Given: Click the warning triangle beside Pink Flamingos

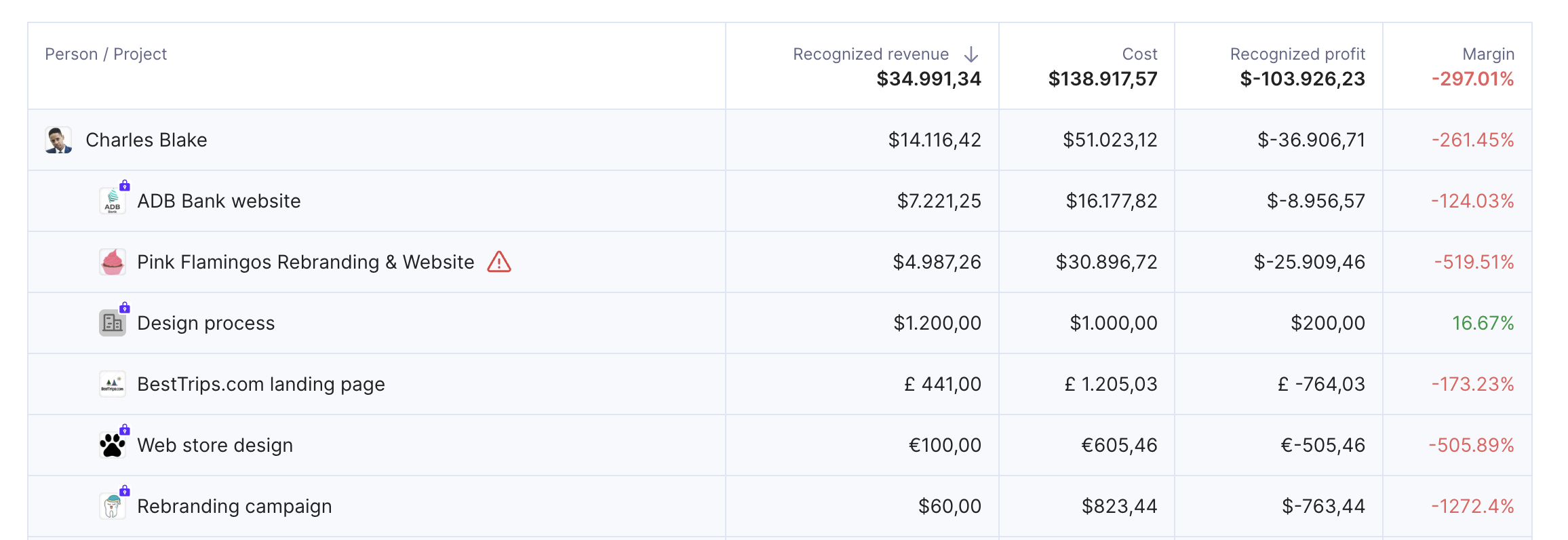Looking at the screenshot, I should pyautogui.click(x=499, y=262).
